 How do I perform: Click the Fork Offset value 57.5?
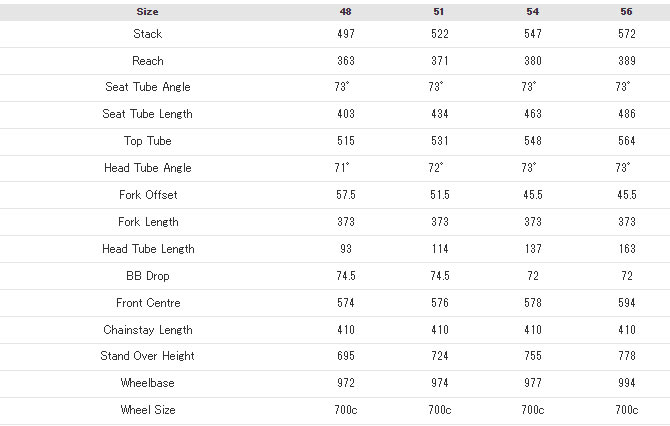point(346,195)
